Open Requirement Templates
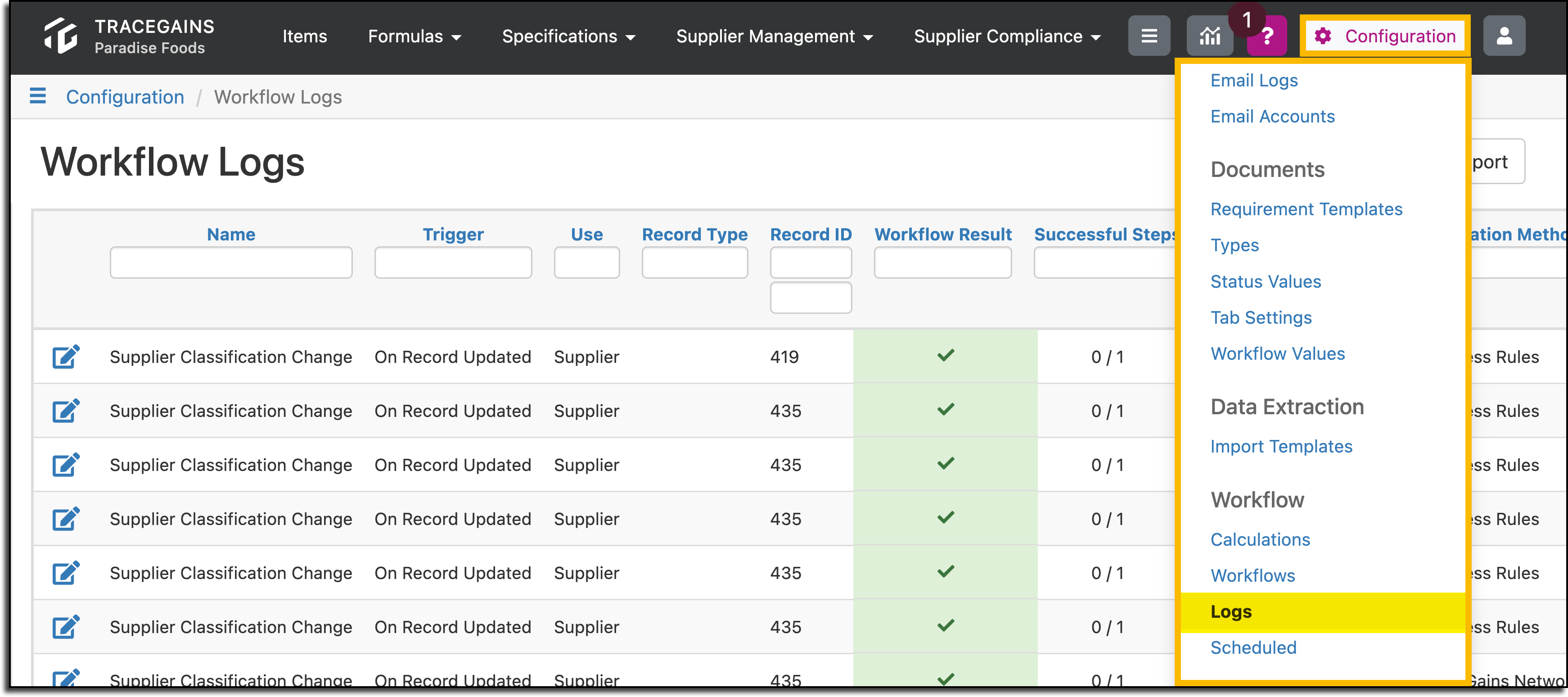The height and width of the screenshot is (697, 1568). point(1306,209)
